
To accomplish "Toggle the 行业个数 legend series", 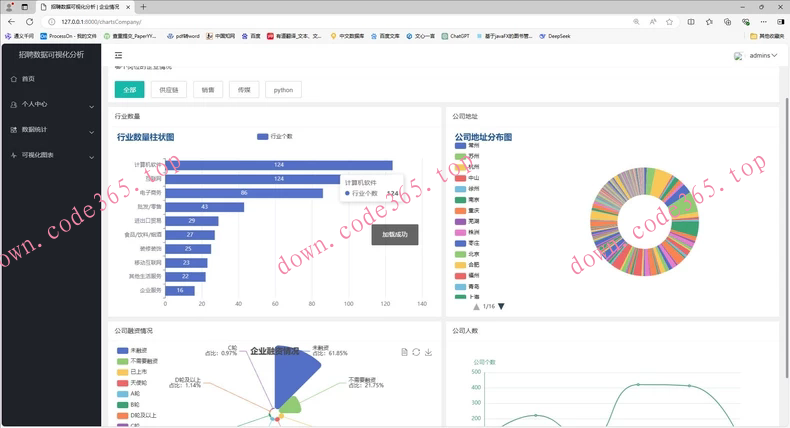I will coord(275,136).
